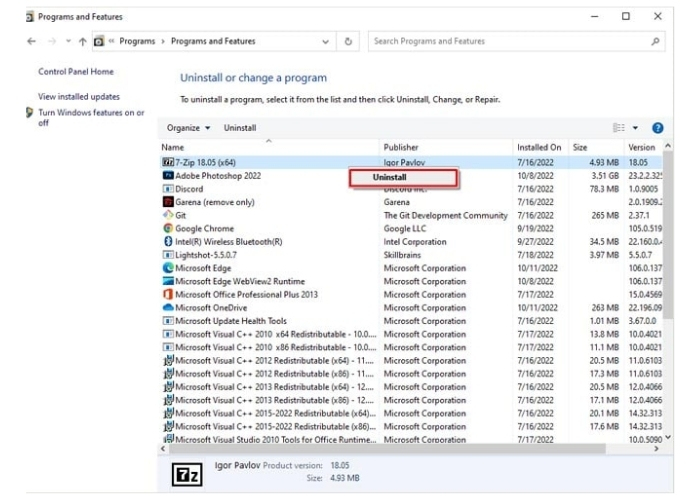Sort by the Publisher column header

point(446,147)
